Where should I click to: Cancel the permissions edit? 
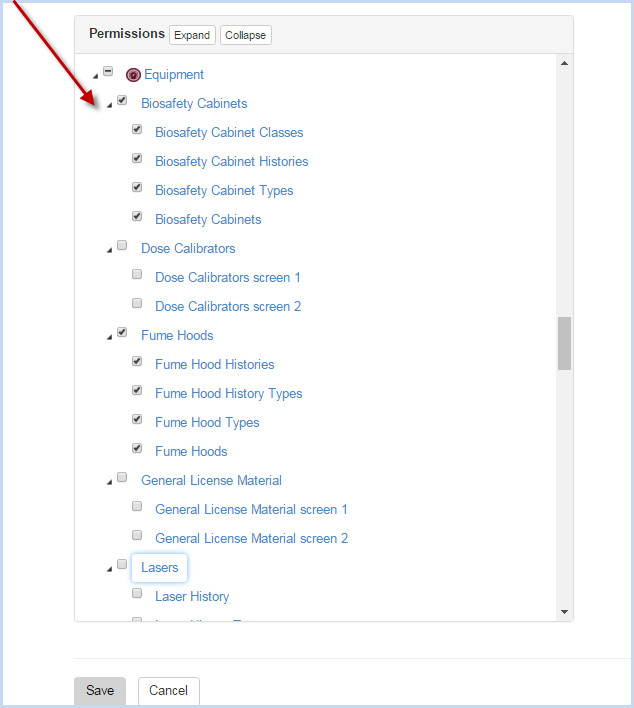click(x=168, y=691)
